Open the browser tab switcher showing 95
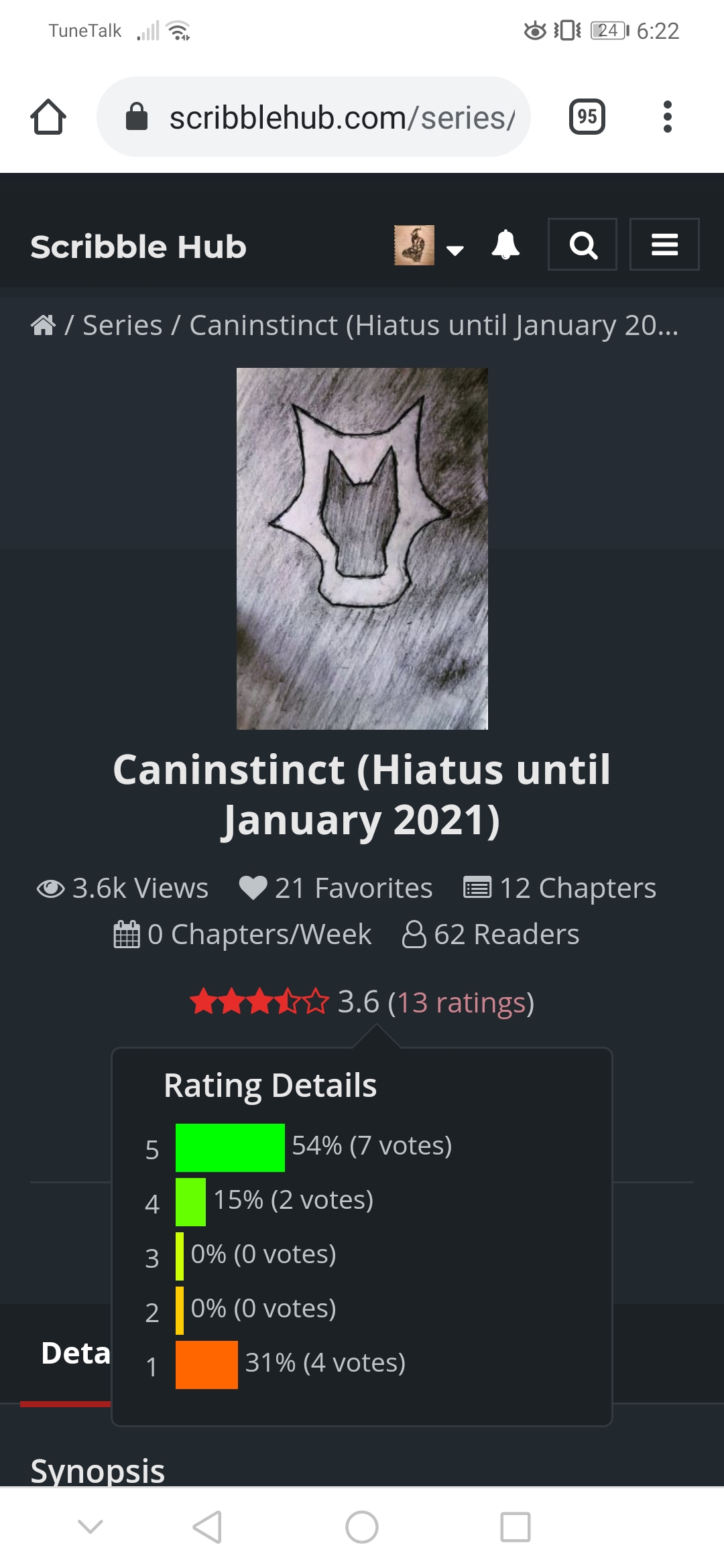Viewport: 724px width, 1568px height. (587, 117)
